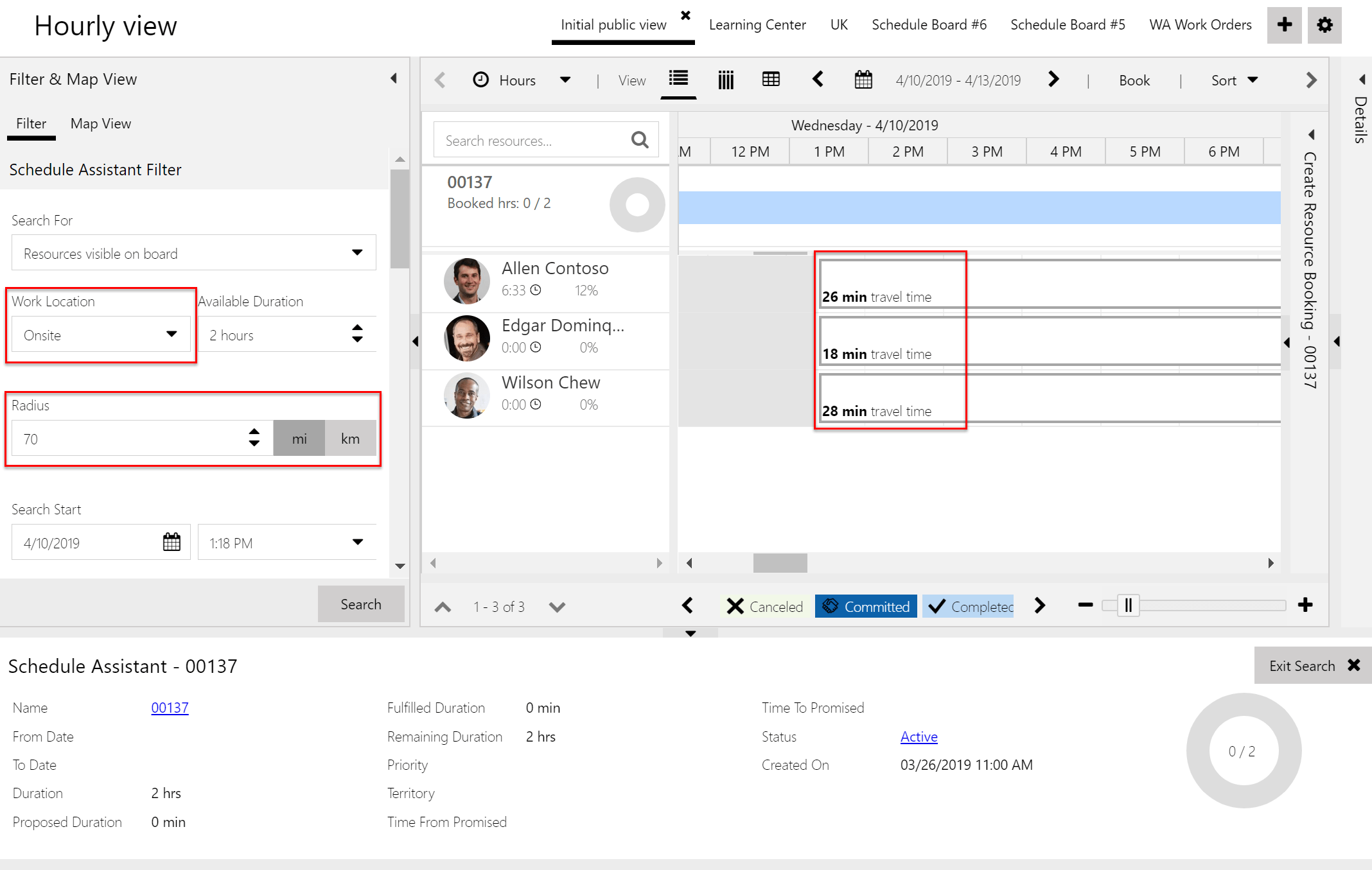Open Search For resources dropdown
The height and width of the screenshot is (870, 1372).
click(194, 253)
